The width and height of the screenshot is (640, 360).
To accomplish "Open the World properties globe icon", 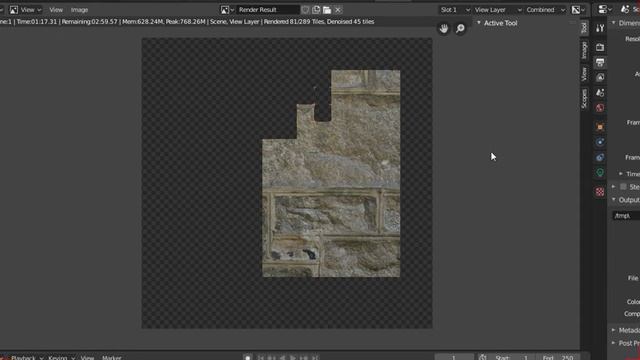I will (x=600, y=108).
